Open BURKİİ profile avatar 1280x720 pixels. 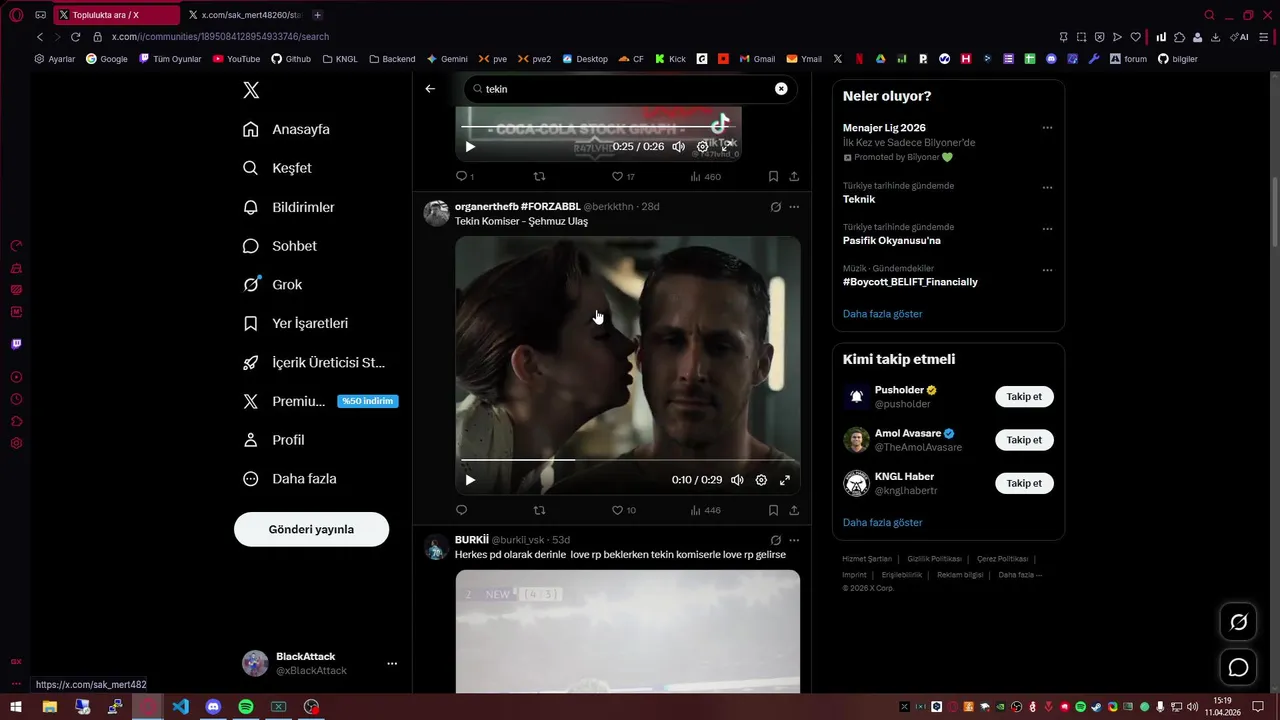pos(437,547)
